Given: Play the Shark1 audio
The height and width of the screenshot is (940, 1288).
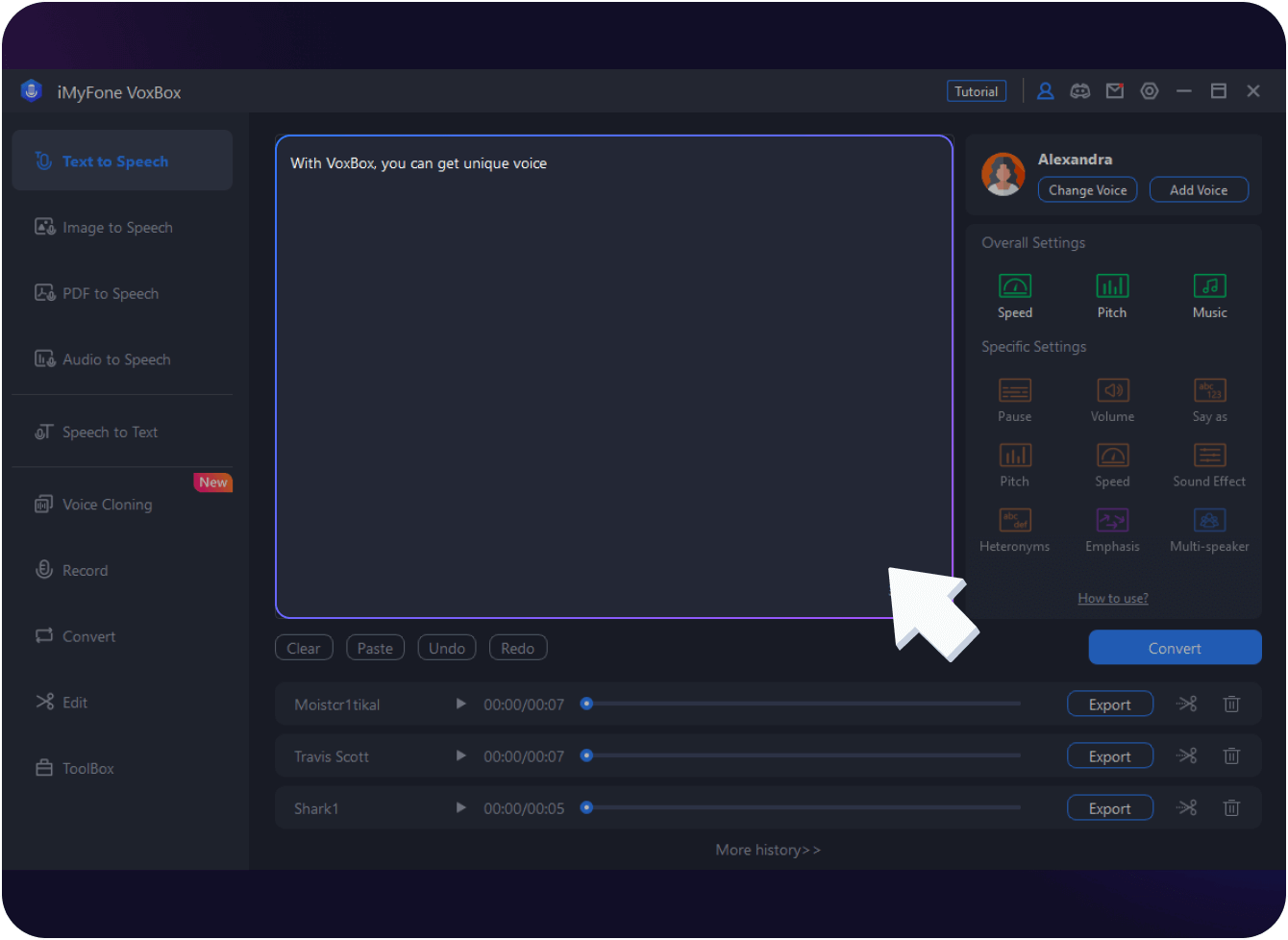Looking at the screenshot, I should (460, 808).
